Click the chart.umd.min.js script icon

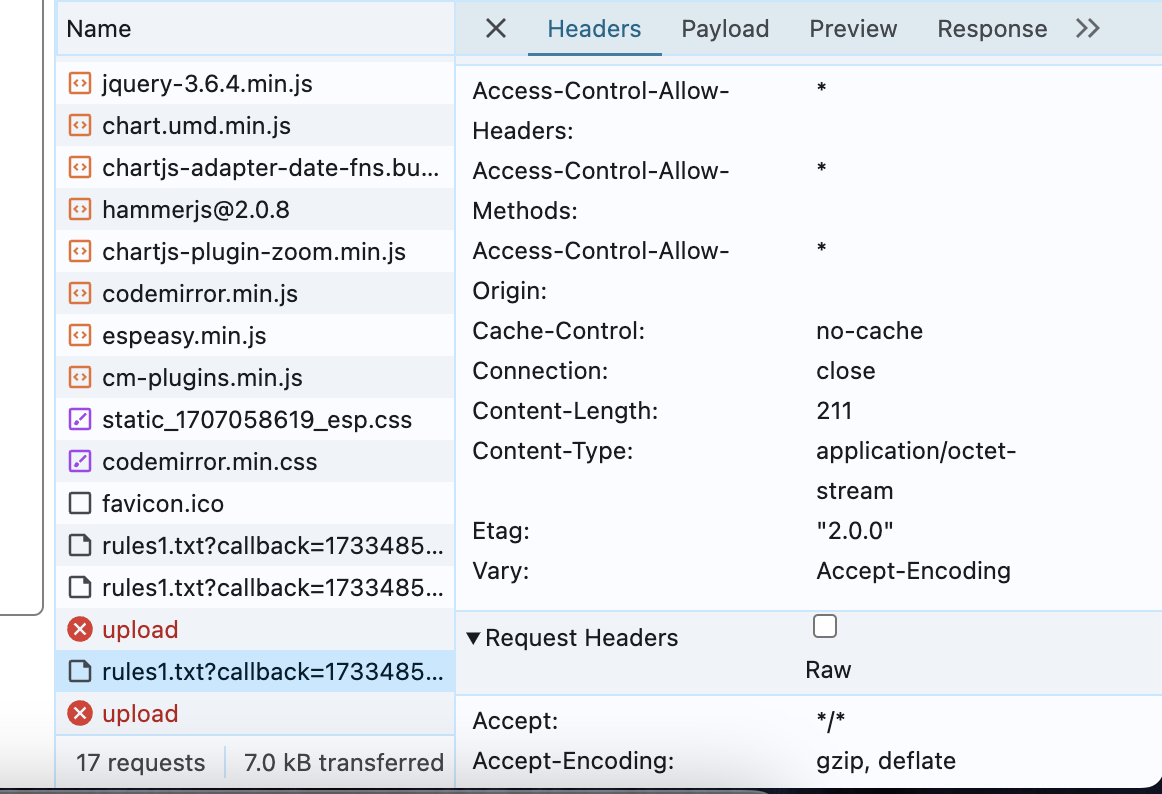pos(79,126)
